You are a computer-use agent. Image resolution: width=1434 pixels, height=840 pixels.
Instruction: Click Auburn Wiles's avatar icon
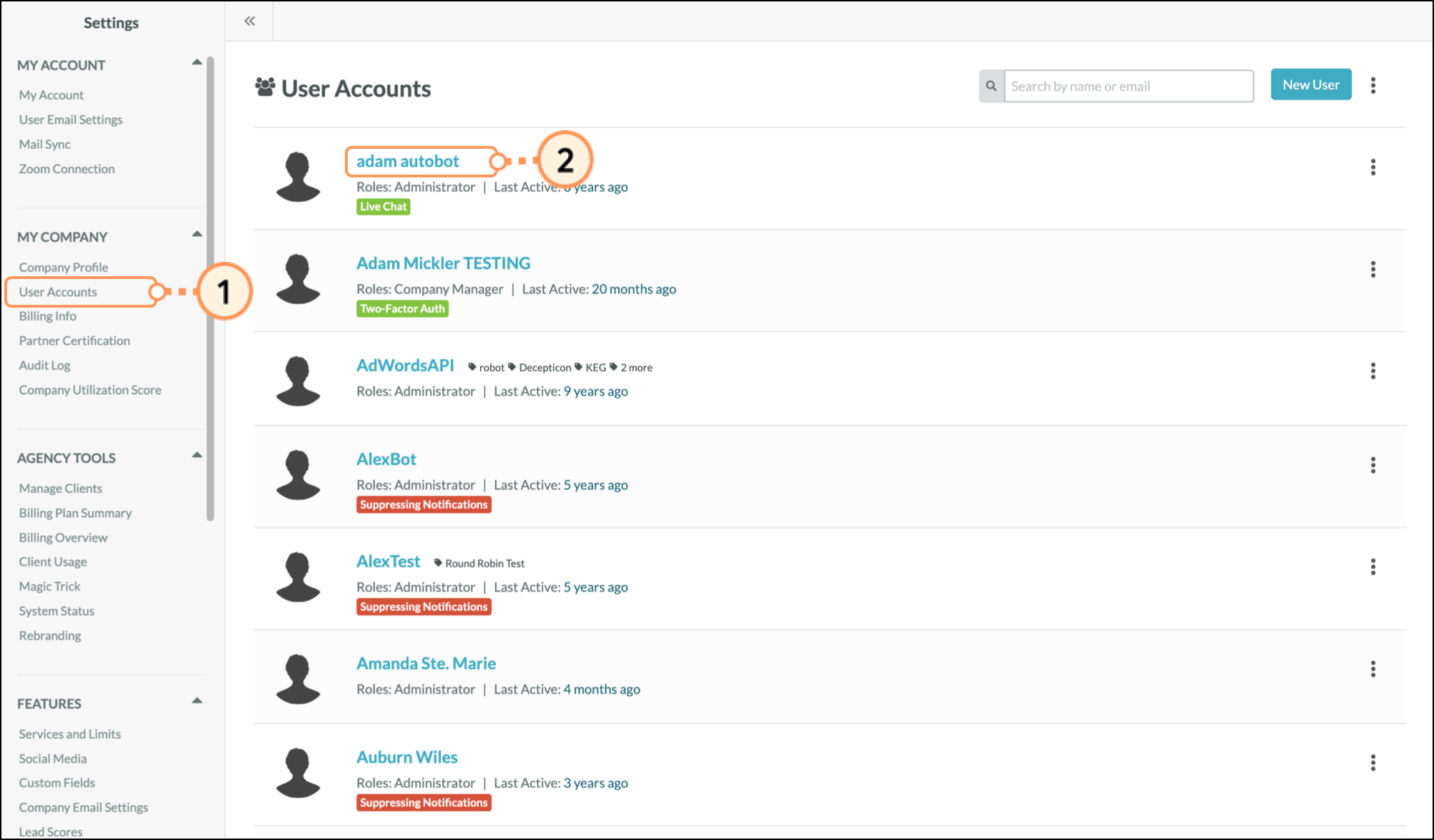(x=298, y=772)
